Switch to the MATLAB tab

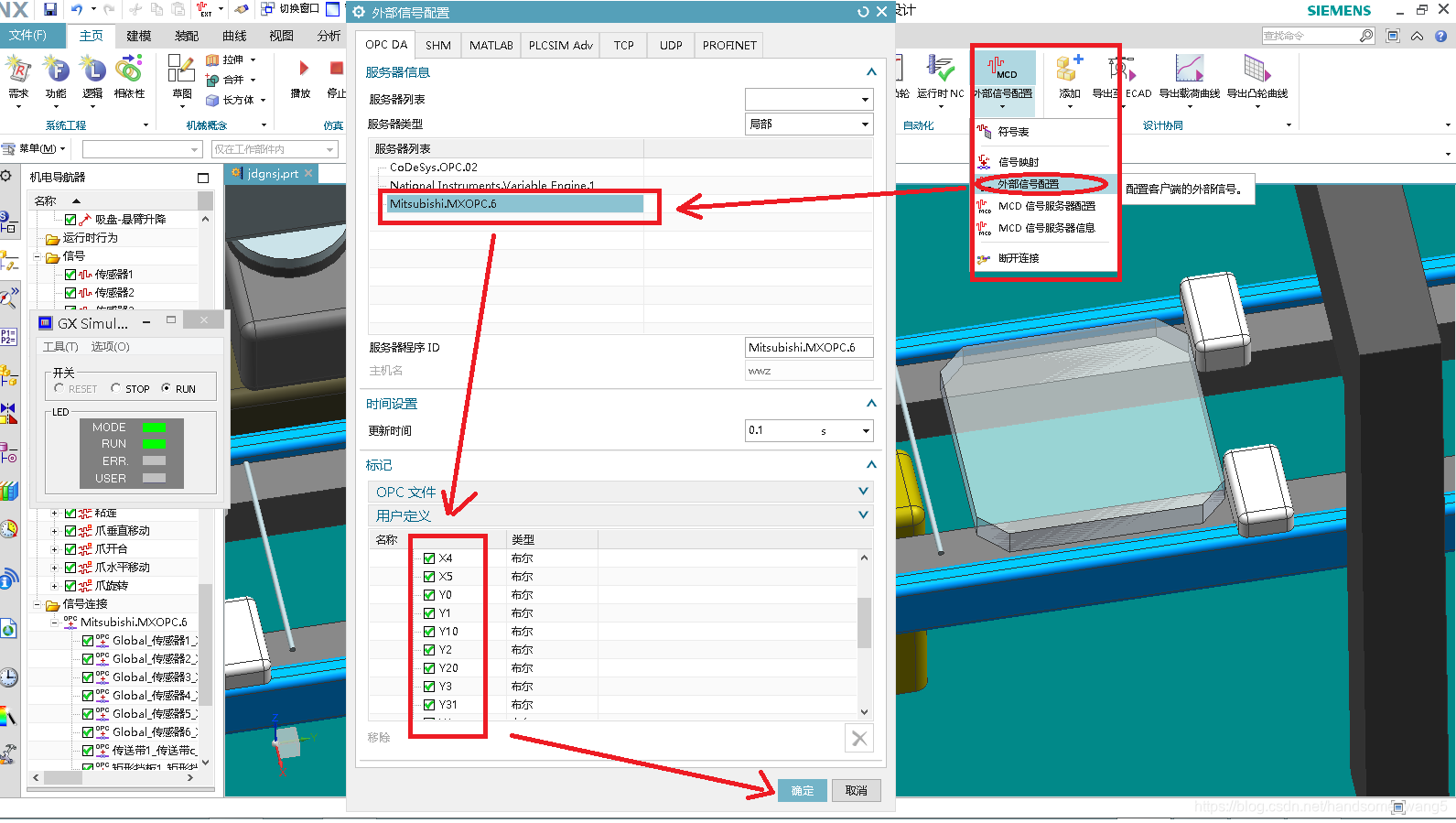point(491,45)
